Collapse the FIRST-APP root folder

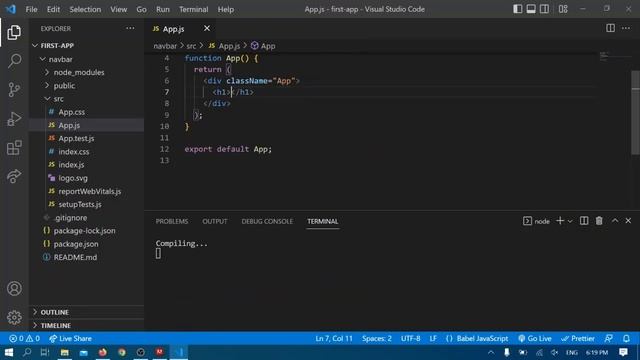coord(86,46)
